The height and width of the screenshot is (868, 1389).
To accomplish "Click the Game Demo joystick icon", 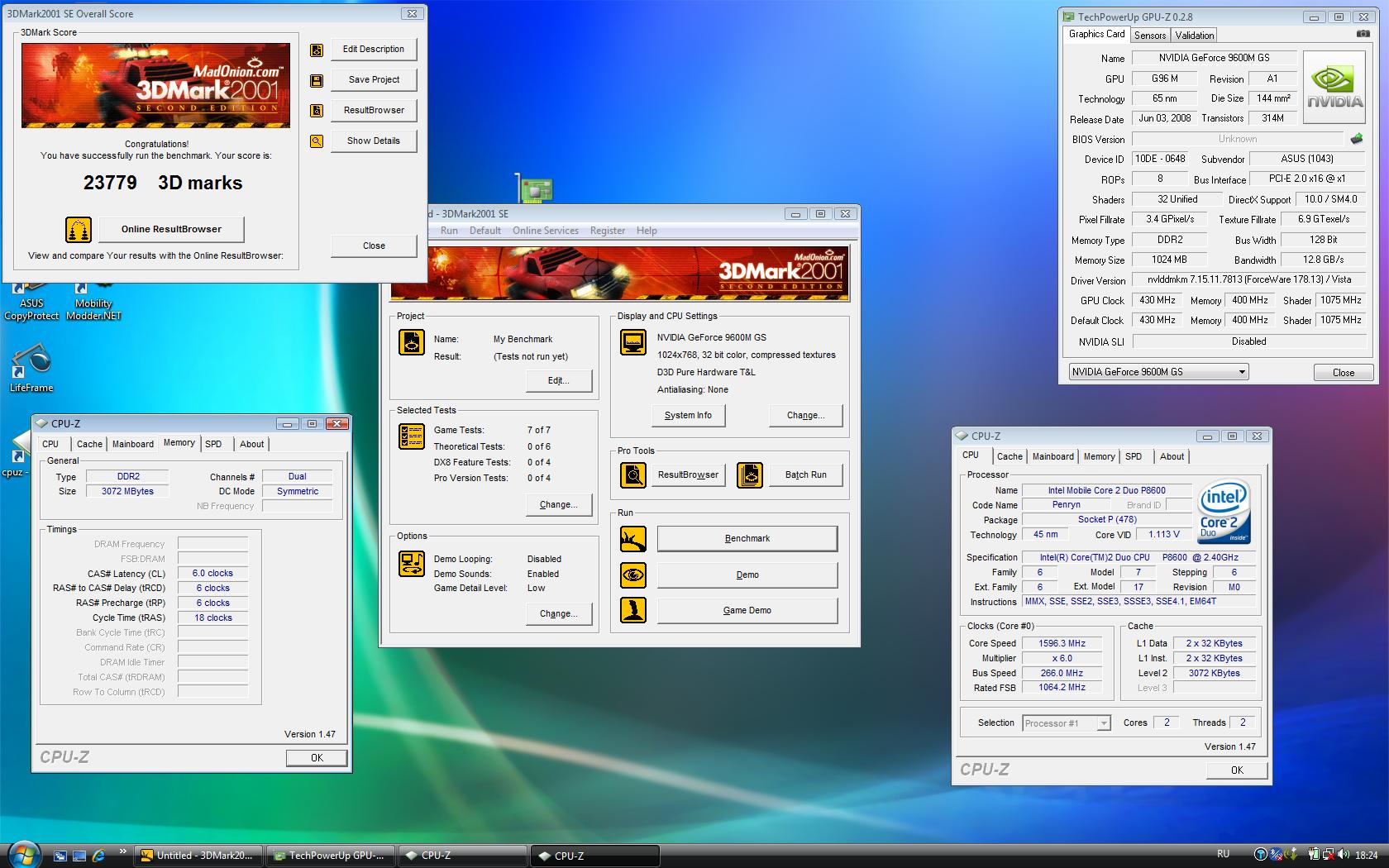I will click(633, 610).
